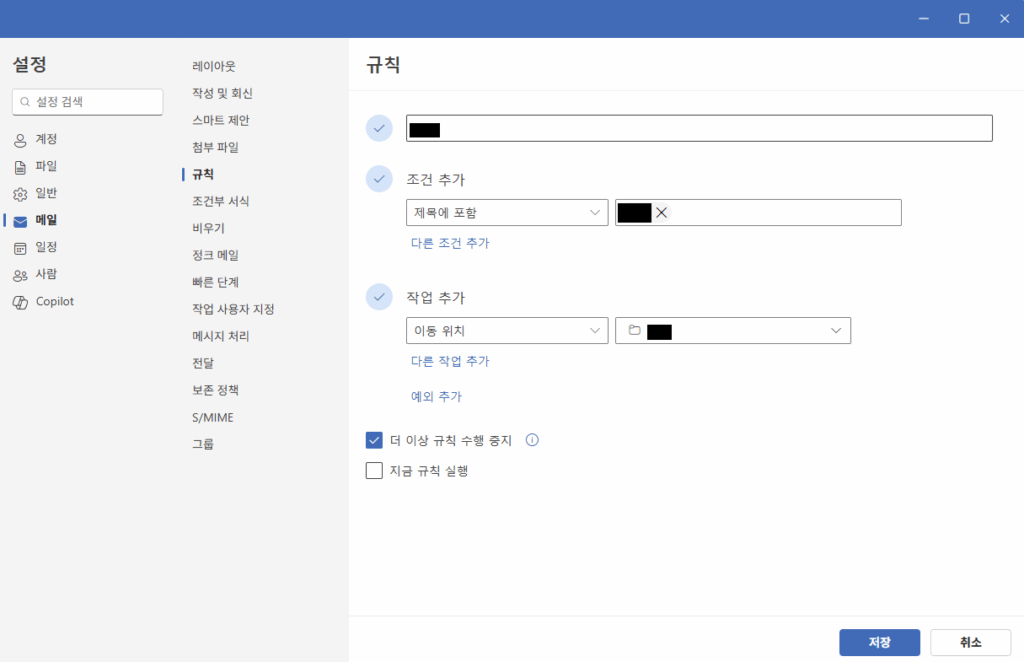
Task: Click the info icon beside 더 이상 규칙 수행 중지
Action: [x=531, y=440]
